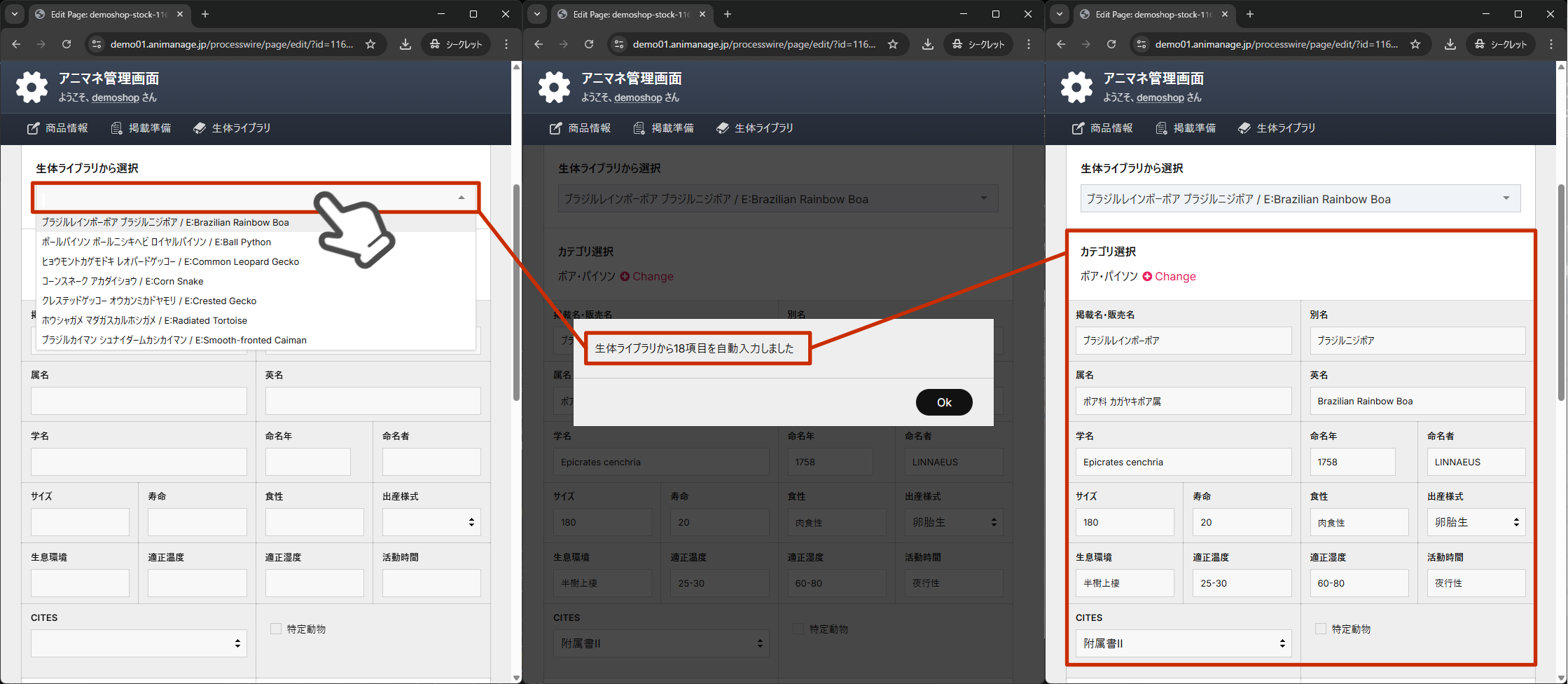Select the Ball Python option from the open list
The width and height of the screenshot is (1568, 684).
[156, 242]
